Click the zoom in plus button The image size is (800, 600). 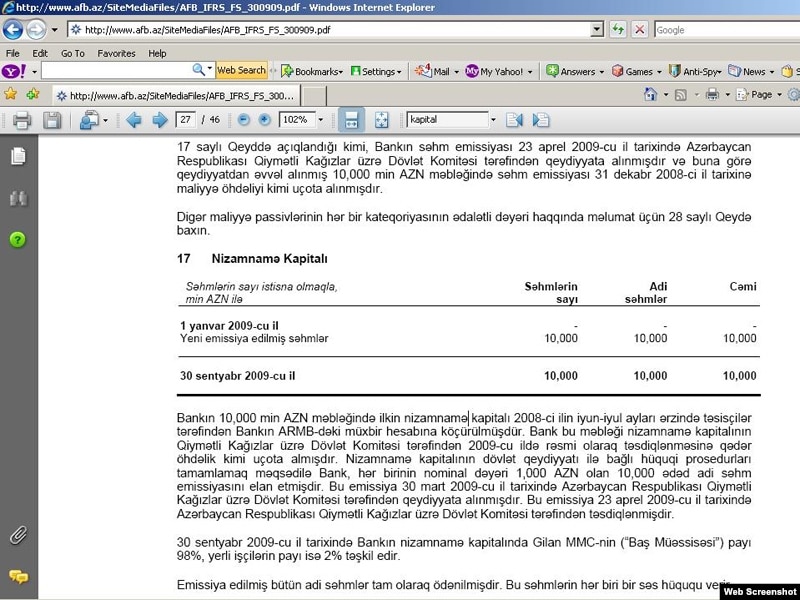pyautogui.click(x=265, y=120)
